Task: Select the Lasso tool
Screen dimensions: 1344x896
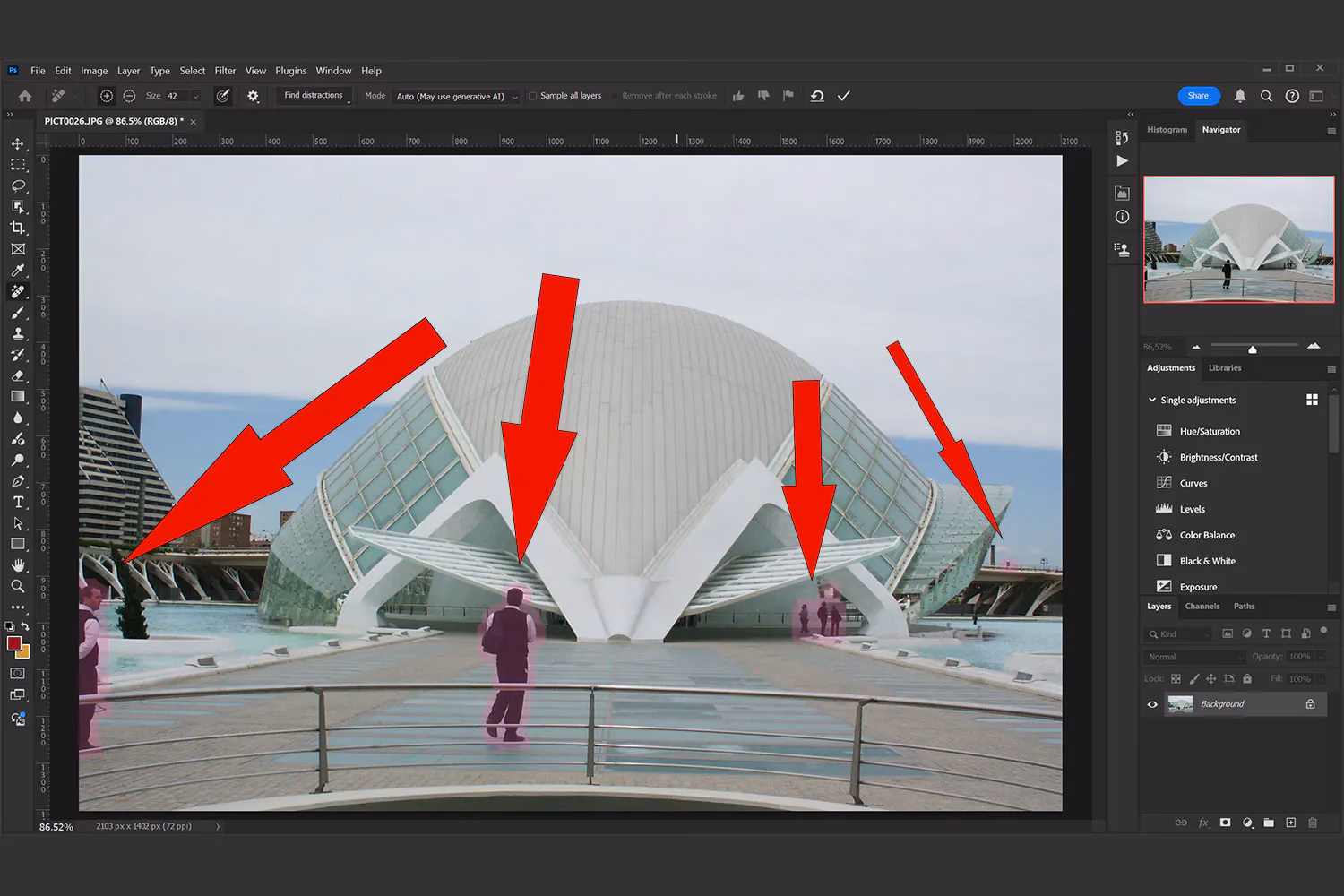Action: 18,185
